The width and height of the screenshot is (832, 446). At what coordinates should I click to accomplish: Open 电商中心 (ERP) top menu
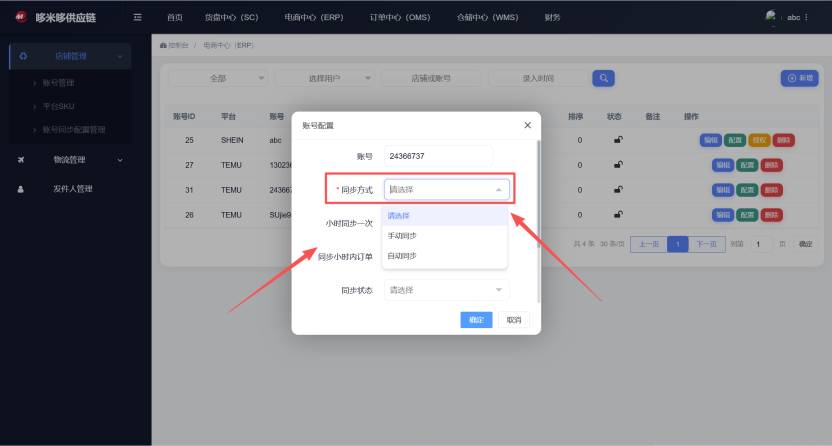[314, 18]
